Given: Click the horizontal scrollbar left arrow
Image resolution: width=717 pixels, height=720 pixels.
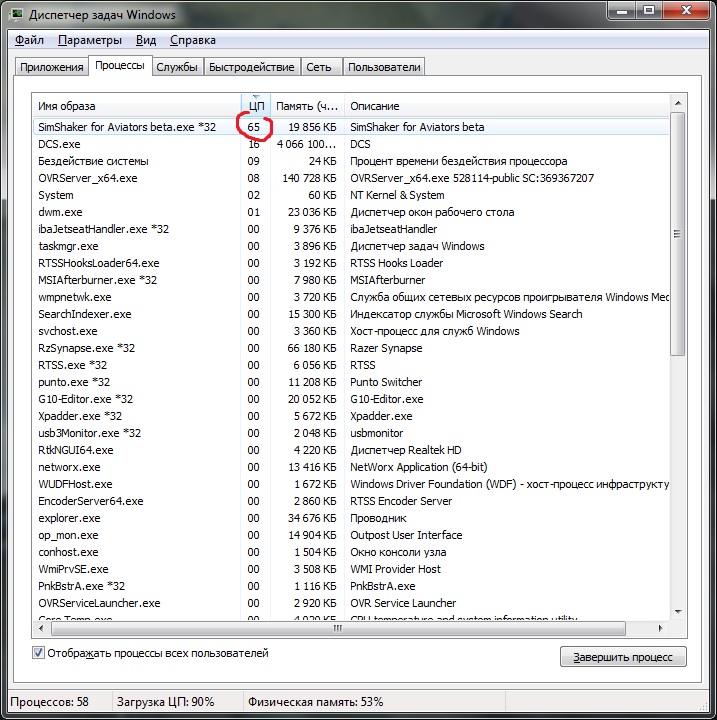Looking at the screenshot, I should (41, 628).
